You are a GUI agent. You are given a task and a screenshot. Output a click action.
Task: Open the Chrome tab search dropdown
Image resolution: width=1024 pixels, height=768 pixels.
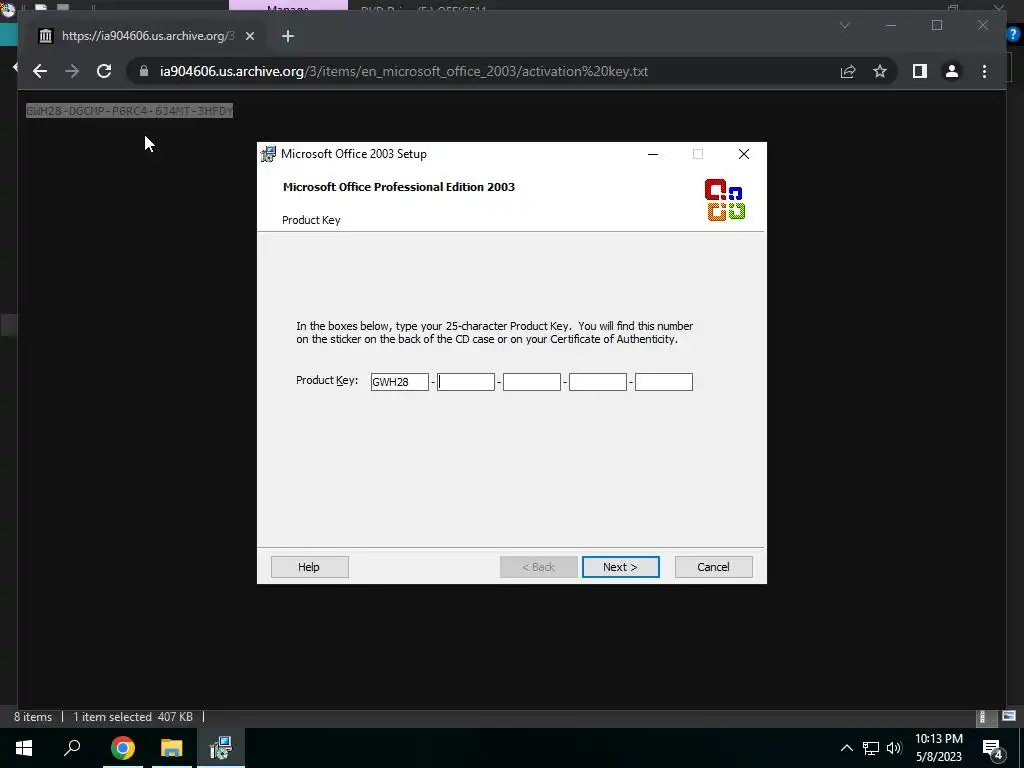click(x=844, y=25)
